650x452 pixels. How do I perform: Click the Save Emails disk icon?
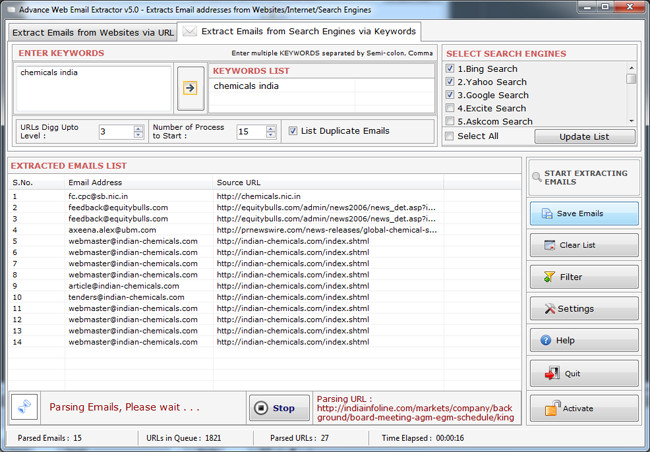coord(547,214)
